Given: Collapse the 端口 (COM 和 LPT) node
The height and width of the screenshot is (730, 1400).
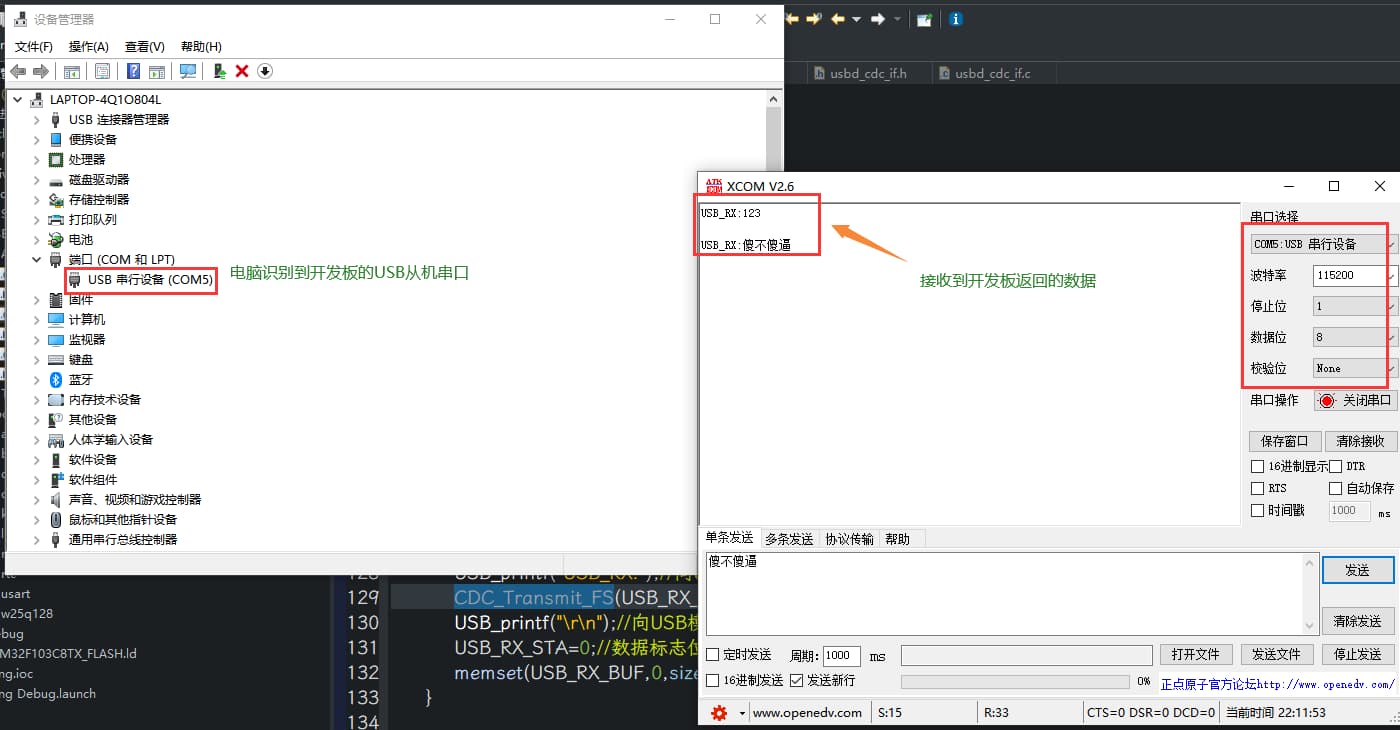Looking at the screenshot, I should pos(37,260).
